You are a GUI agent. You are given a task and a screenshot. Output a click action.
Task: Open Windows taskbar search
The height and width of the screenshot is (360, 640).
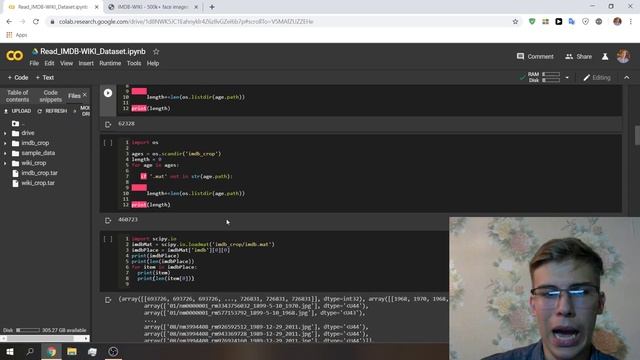click(30, 351)
